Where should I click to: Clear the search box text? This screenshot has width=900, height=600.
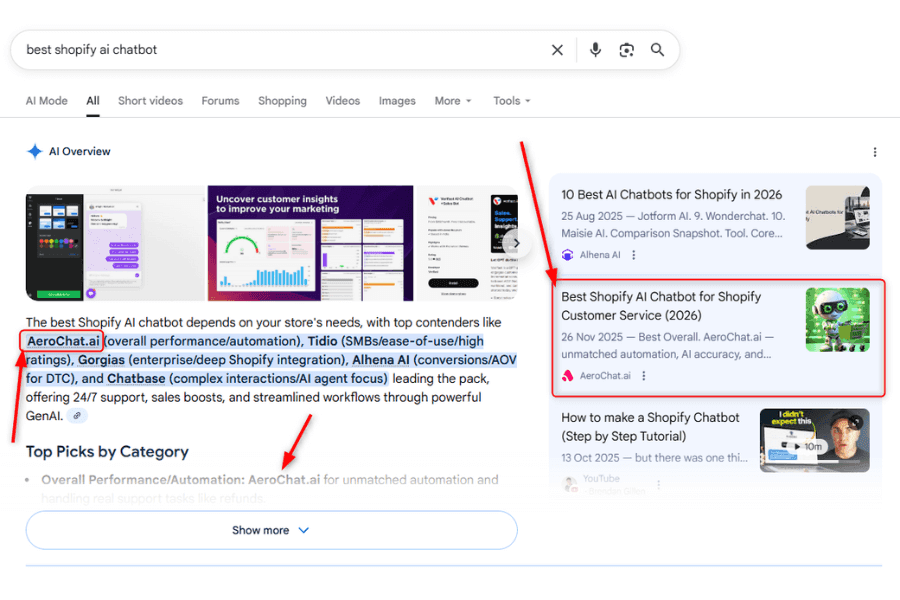tap(557, 50)
